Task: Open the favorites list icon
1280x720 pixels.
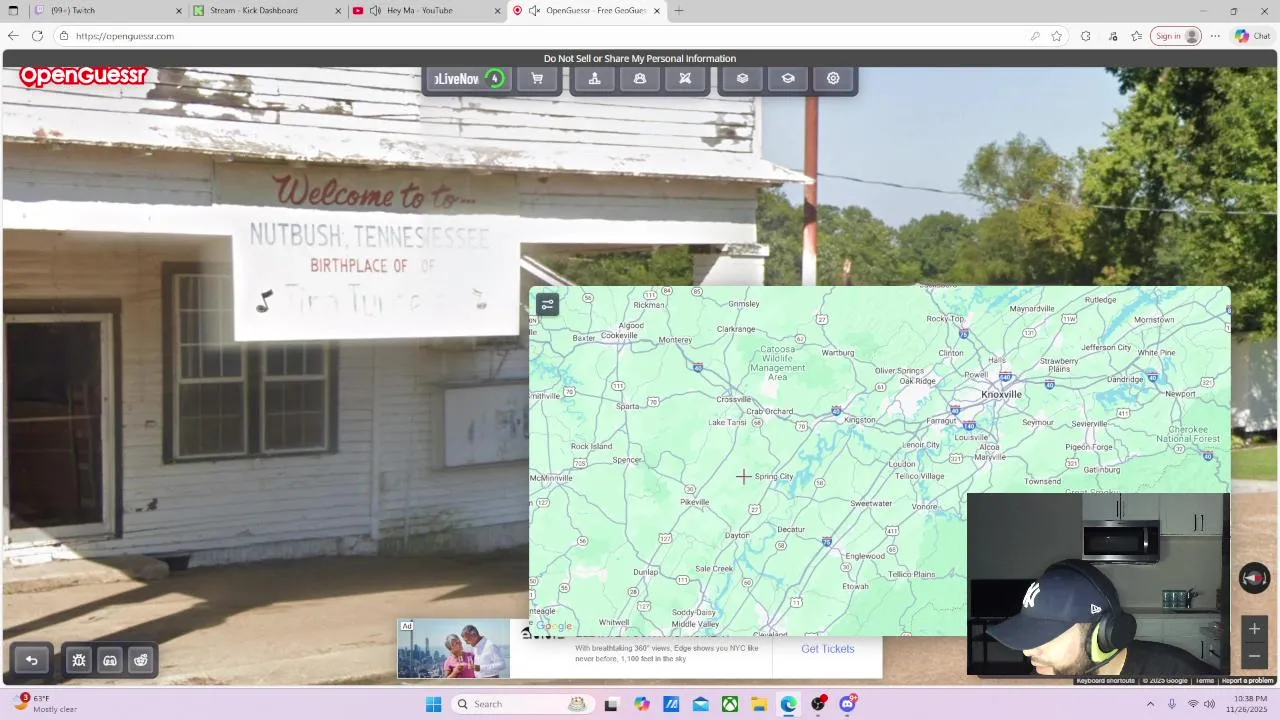Action: (1137, 36)
